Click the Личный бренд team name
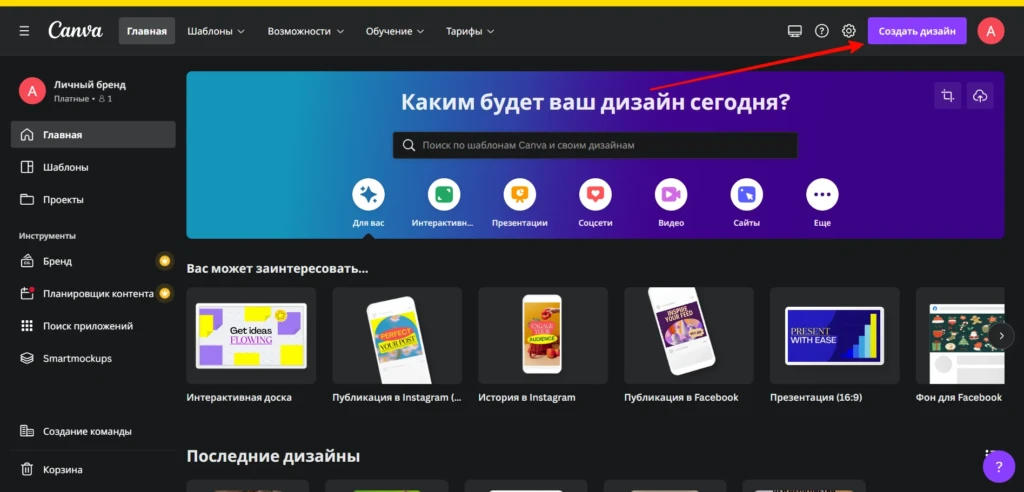This screenshot has height=492, width=1024. (90, 85)
